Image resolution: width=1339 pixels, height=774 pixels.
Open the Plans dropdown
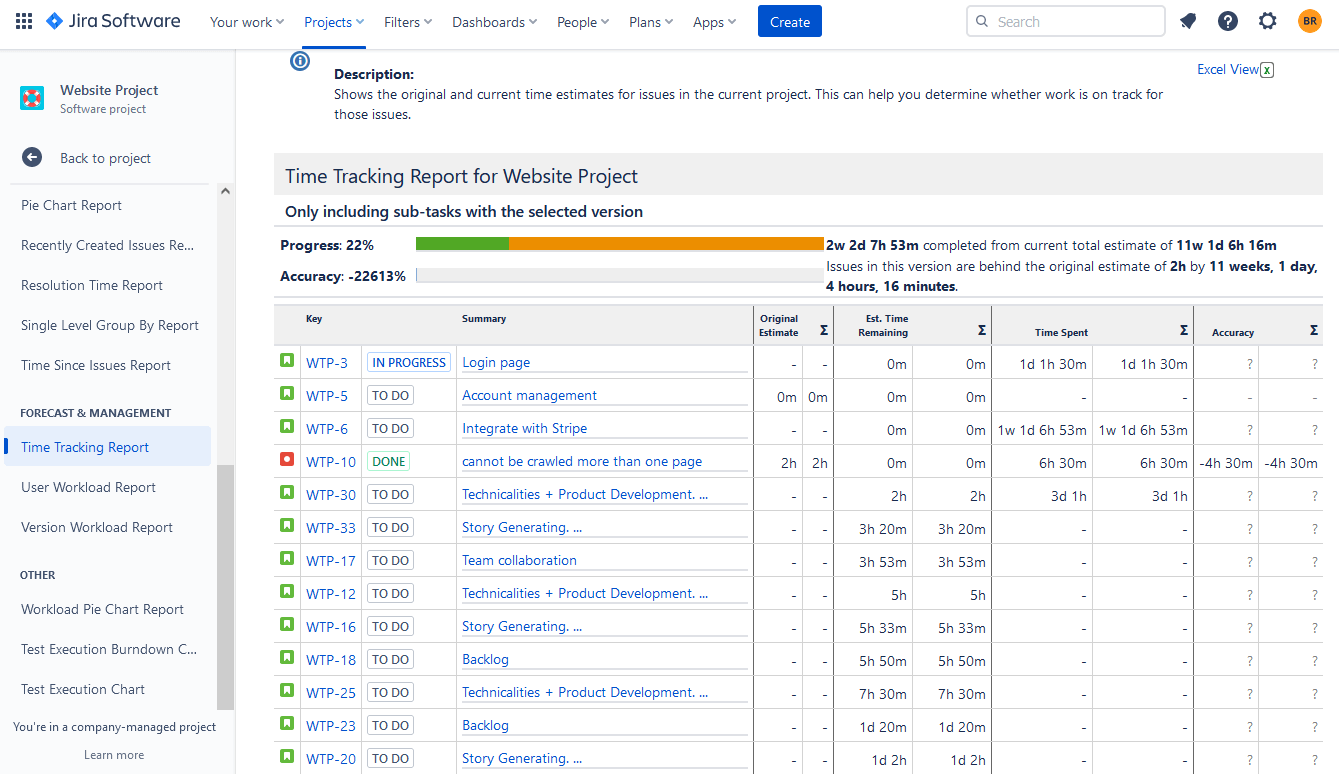651,22
